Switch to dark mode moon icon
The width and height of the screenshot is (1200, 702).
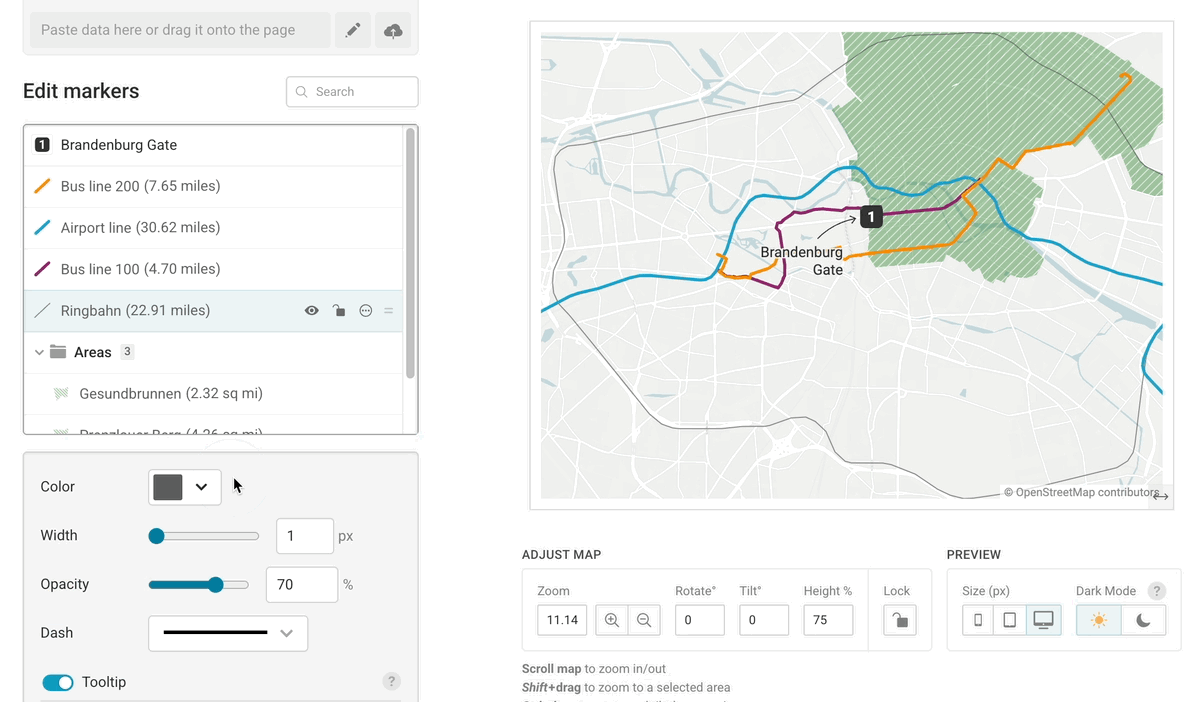[1143, 620]
